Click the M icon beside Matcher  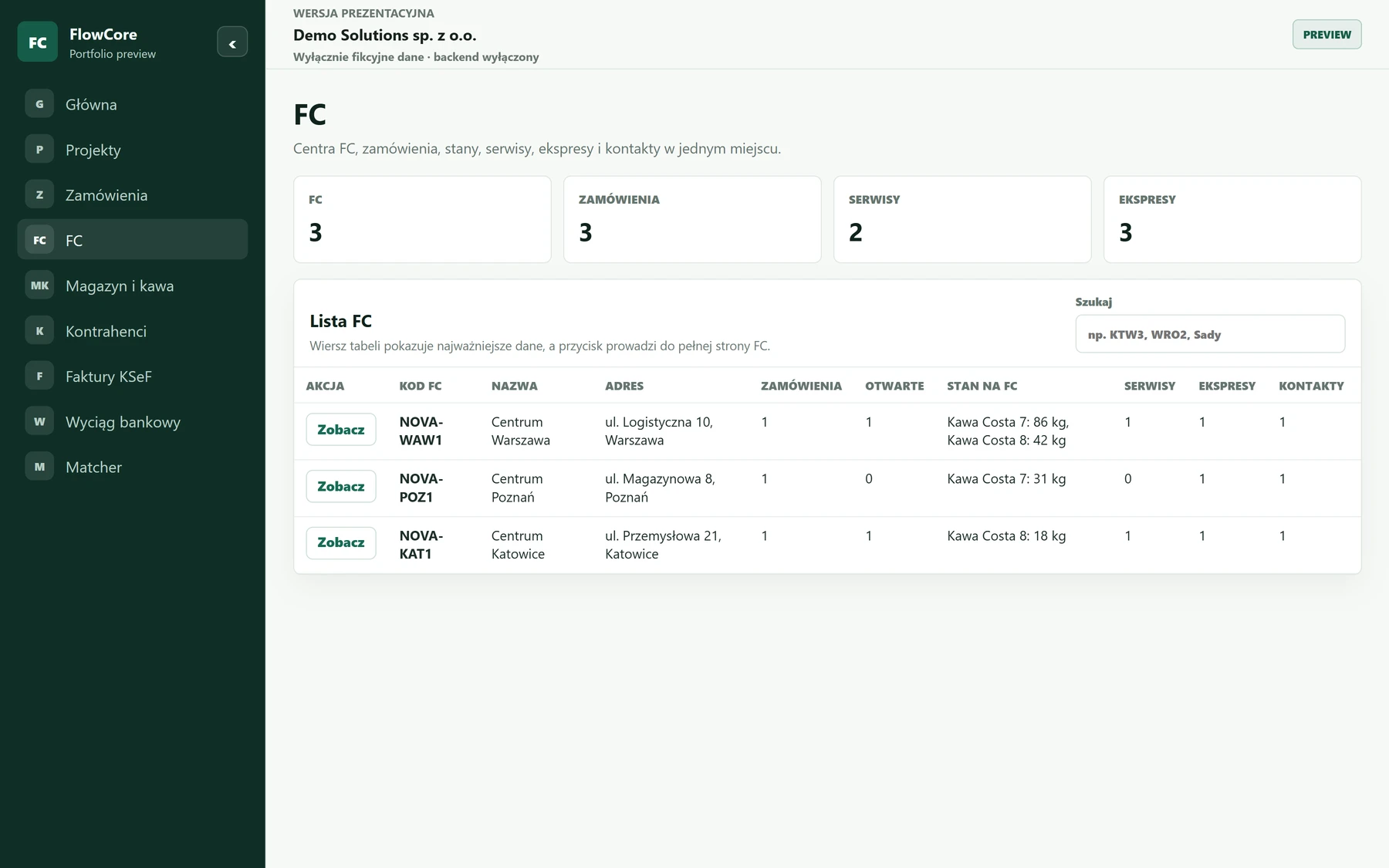pos(39,467)
